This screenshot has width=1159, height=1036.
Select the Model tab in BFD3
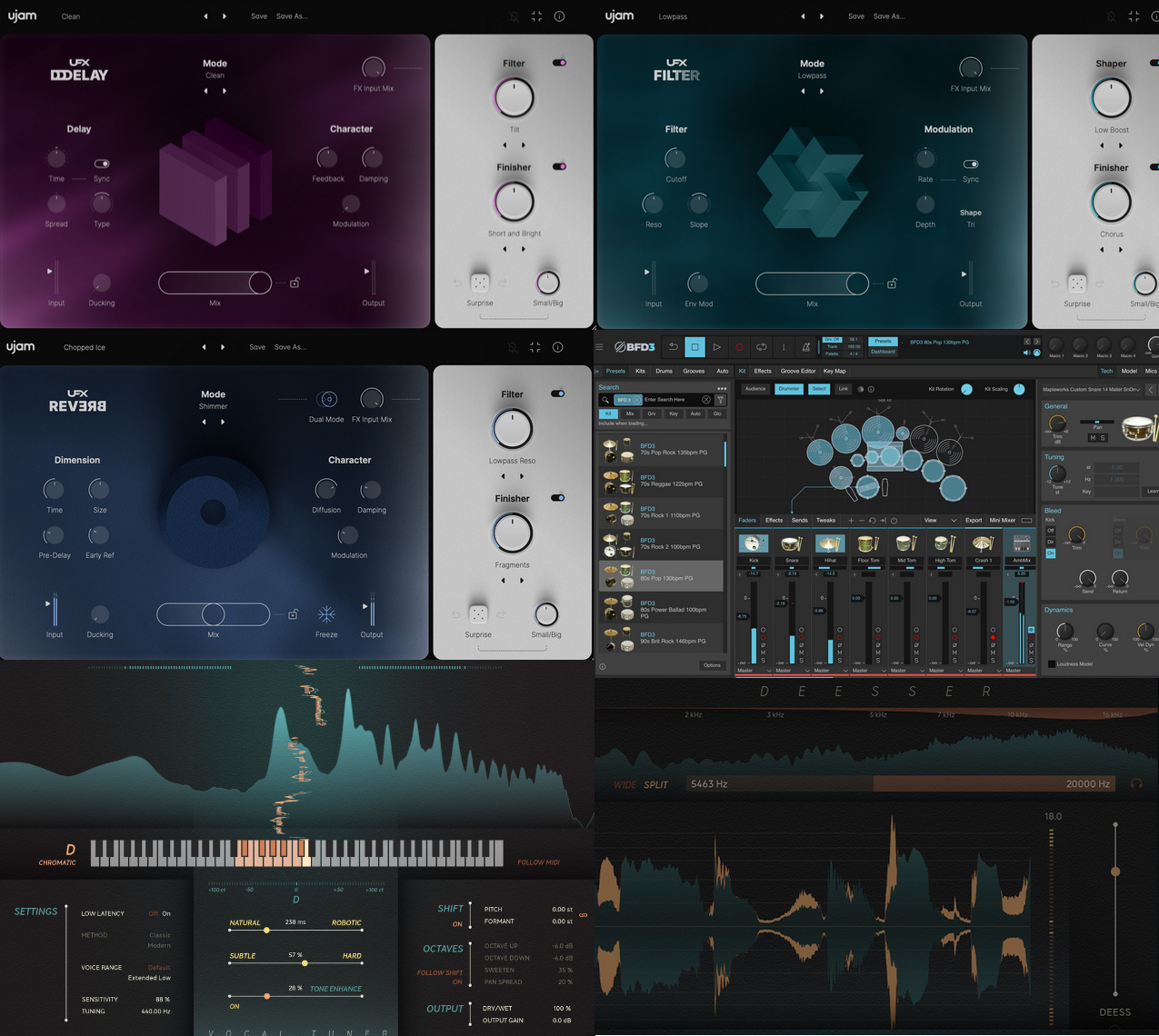click(x=1129, y=371)
